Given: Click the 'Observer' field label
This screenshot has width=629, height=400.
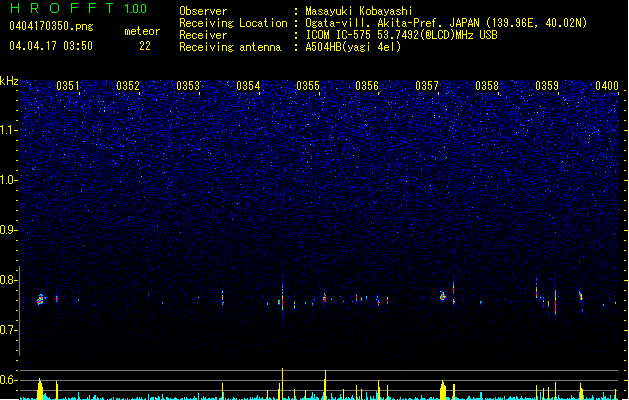Looking at the screenshot, I should click(203, 11).
